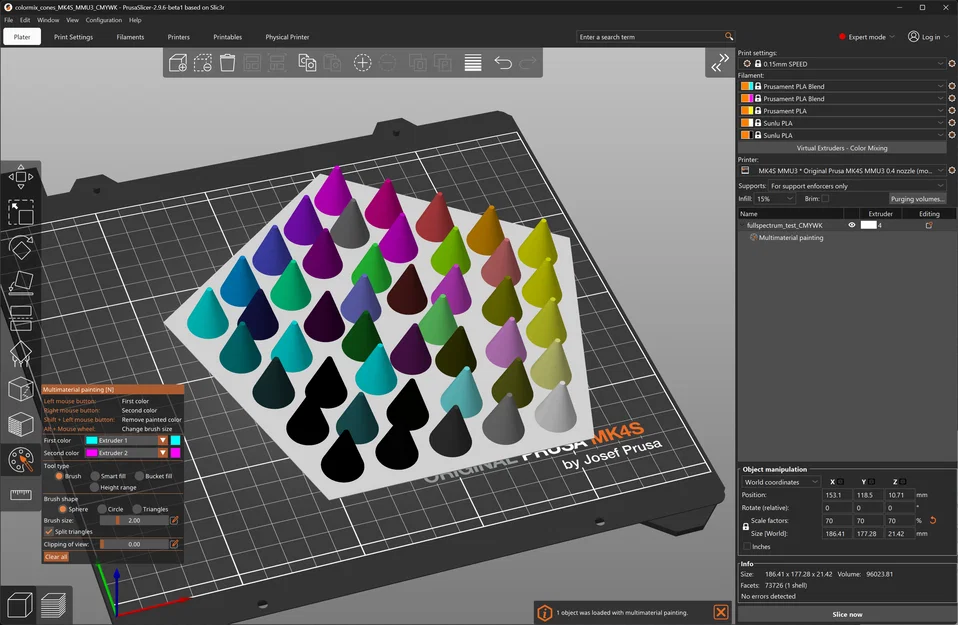Viewport: 958px width, 625px height.
Task: Open the Prusament PLA filament dropdown
Action: pyautogui.click(x=843, y=111)
